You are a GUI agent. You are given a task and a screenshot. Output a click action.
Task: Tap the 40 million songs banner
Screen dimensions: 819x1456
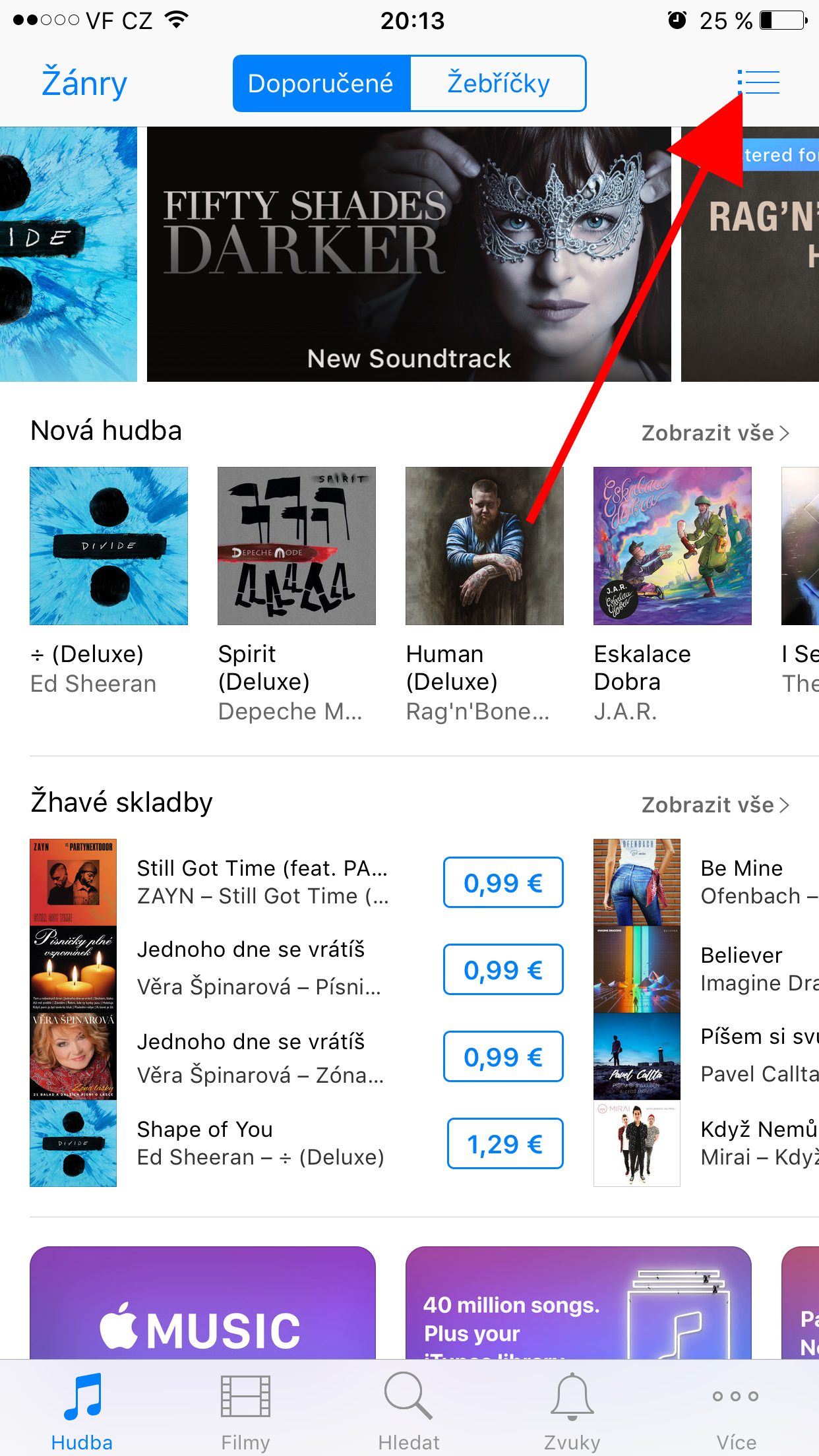578,1302
